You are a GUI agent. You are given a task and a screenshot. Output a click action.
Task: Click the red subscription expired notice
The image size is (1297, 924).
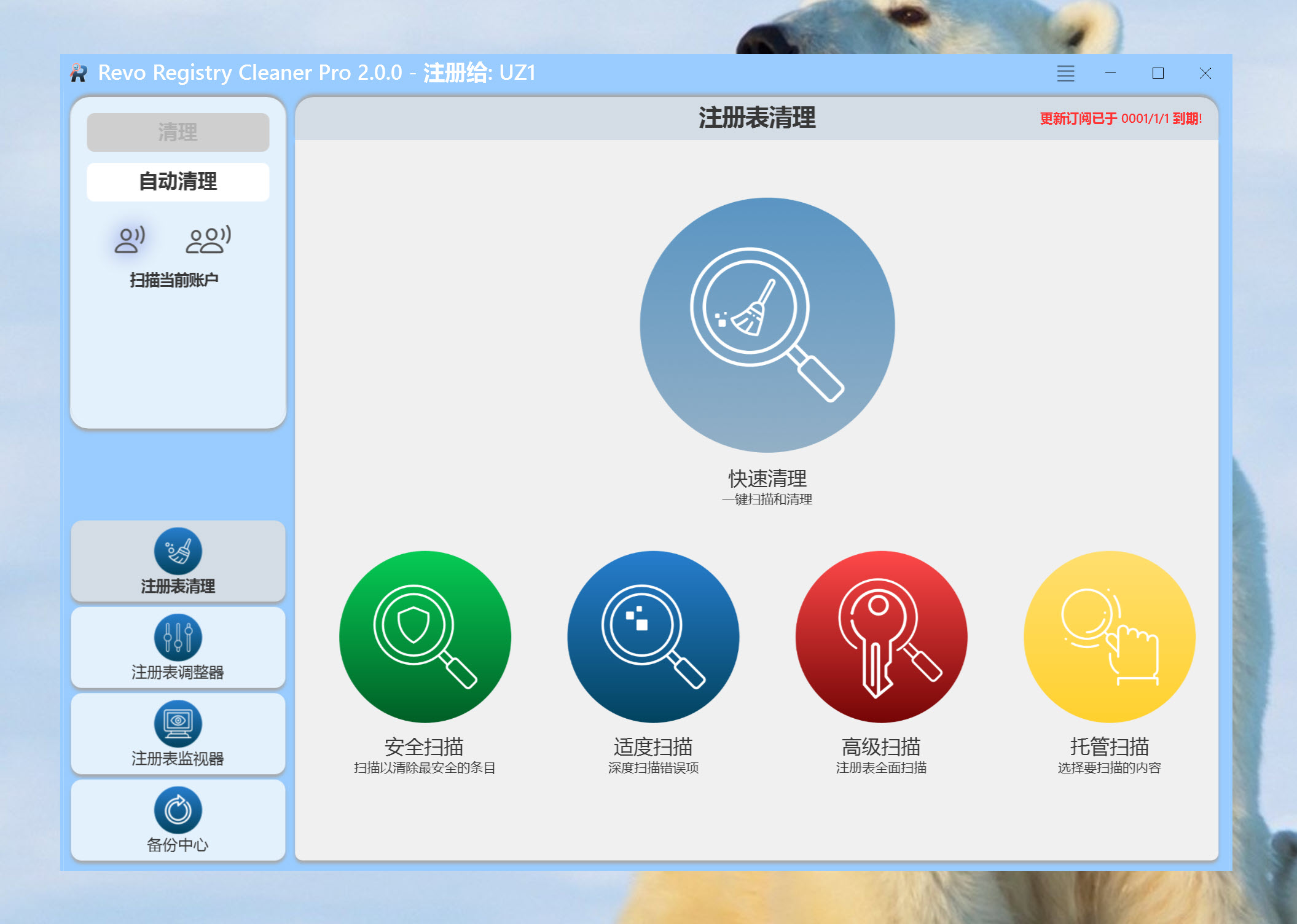pyautogui.click(x=1120, y=119)
